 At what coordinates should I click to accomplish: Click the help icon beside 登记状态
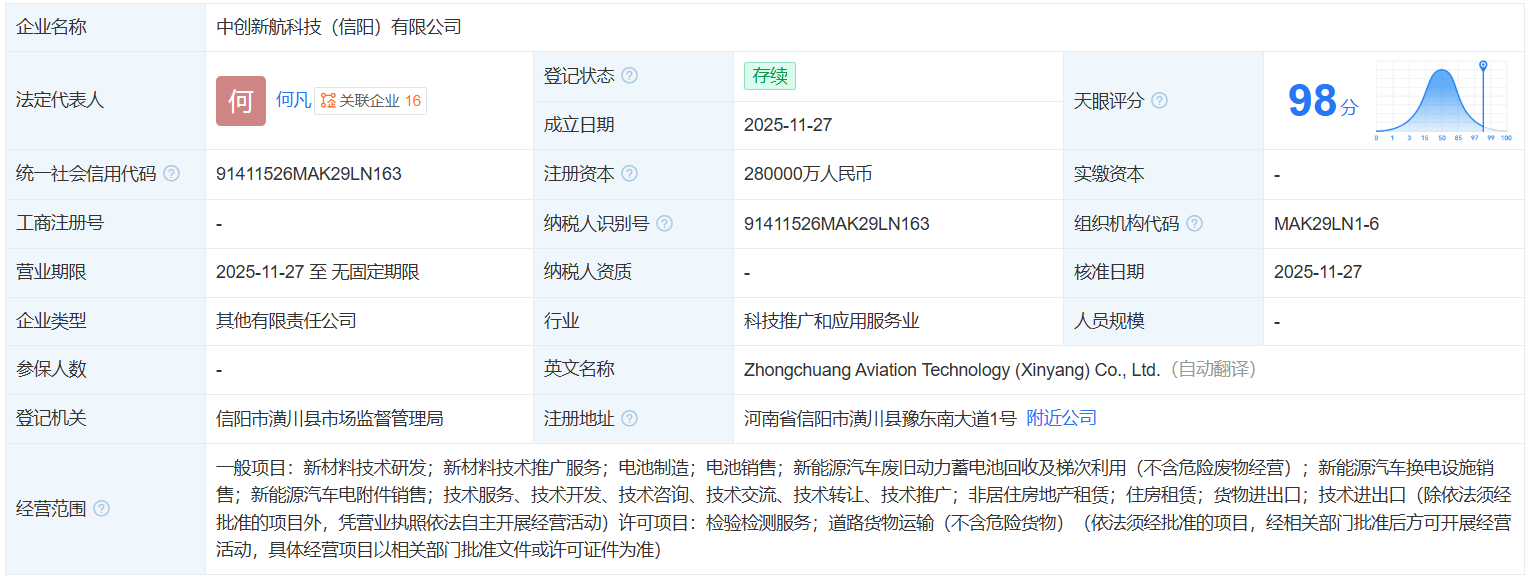[629, 76]
